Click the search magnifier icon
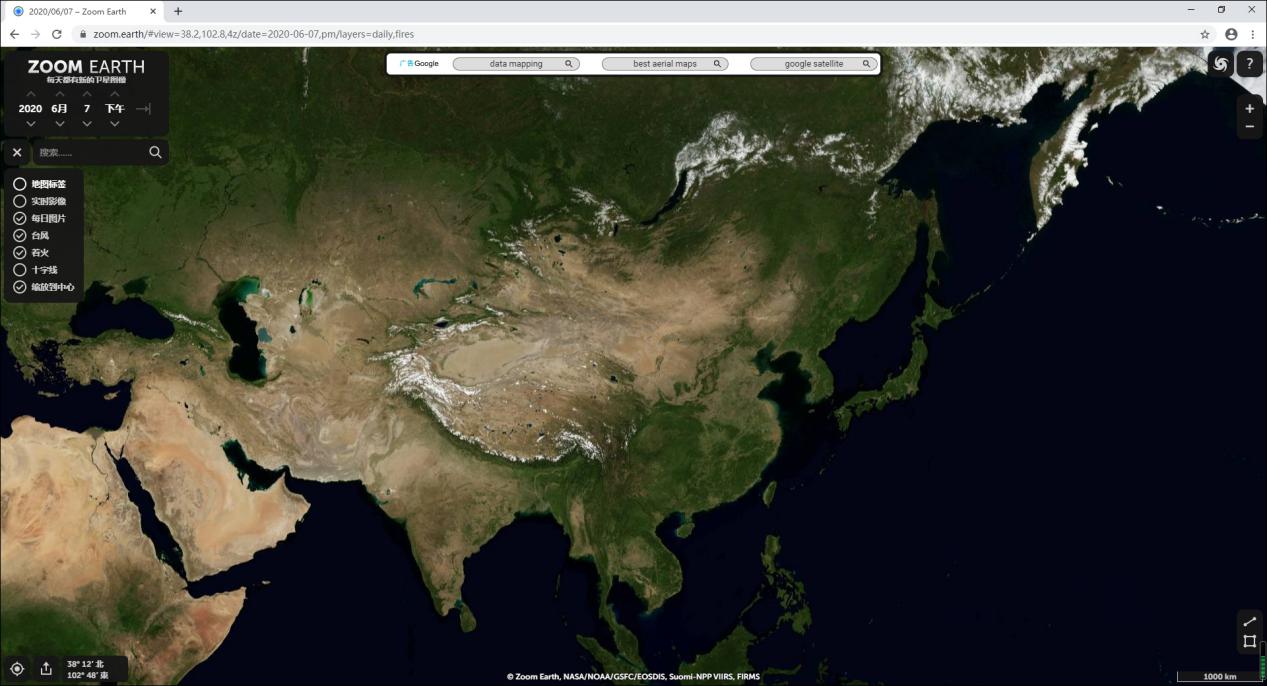The image size is (1267, 686). (155, 152)
